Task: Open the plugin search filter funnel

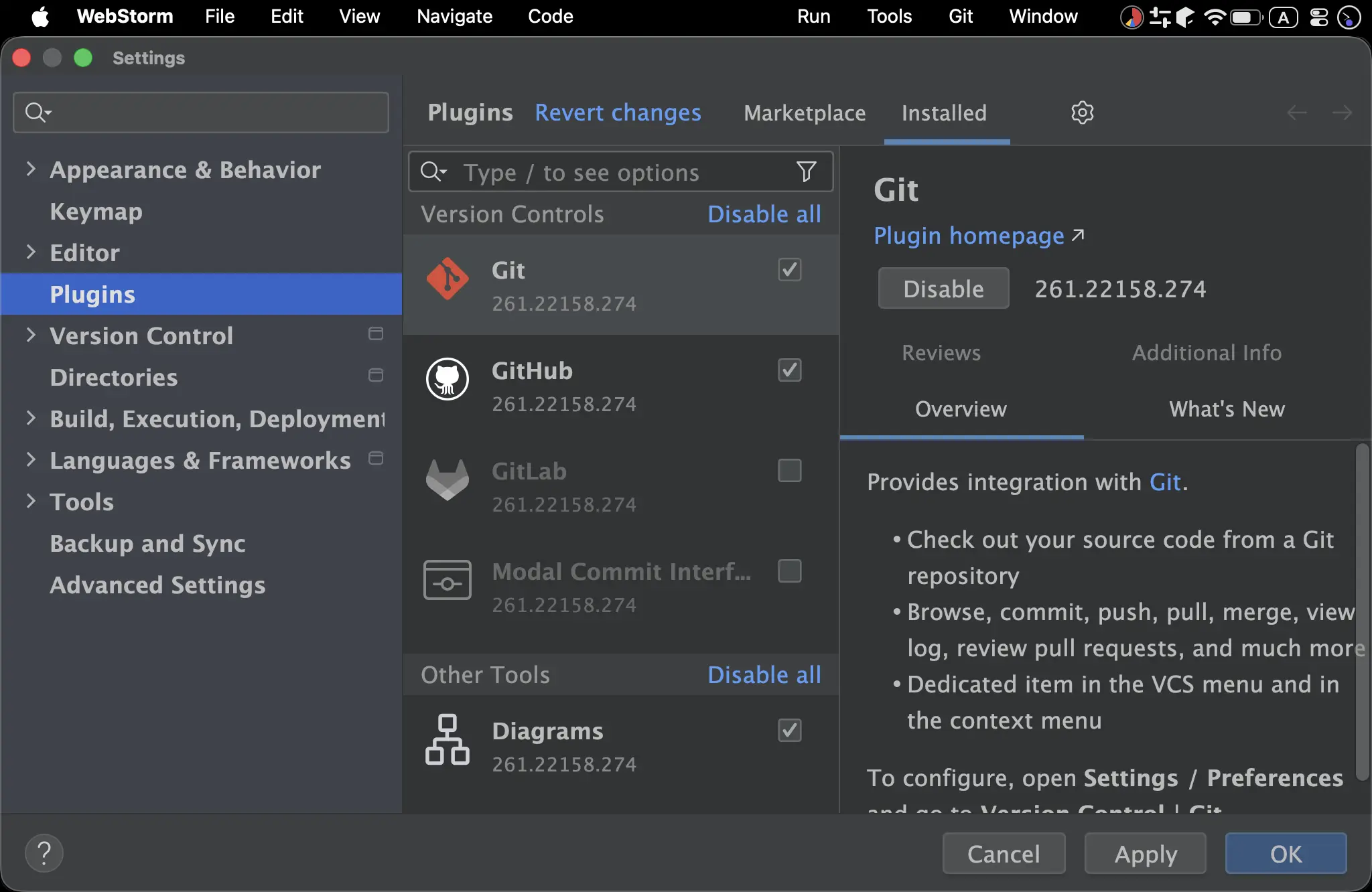Action: click(807, 172)
